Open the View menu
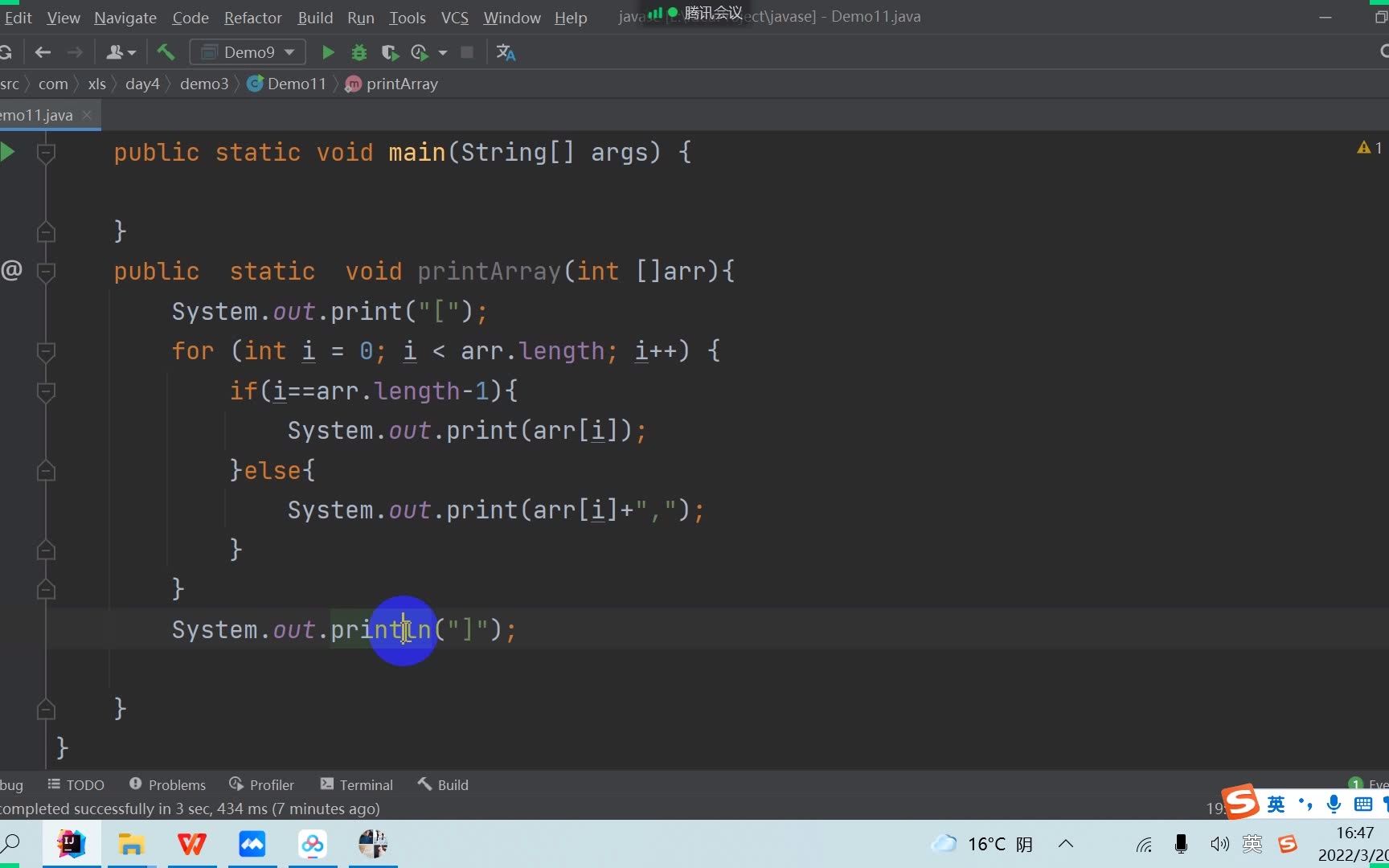1389x868 pixels. point(64,18)
